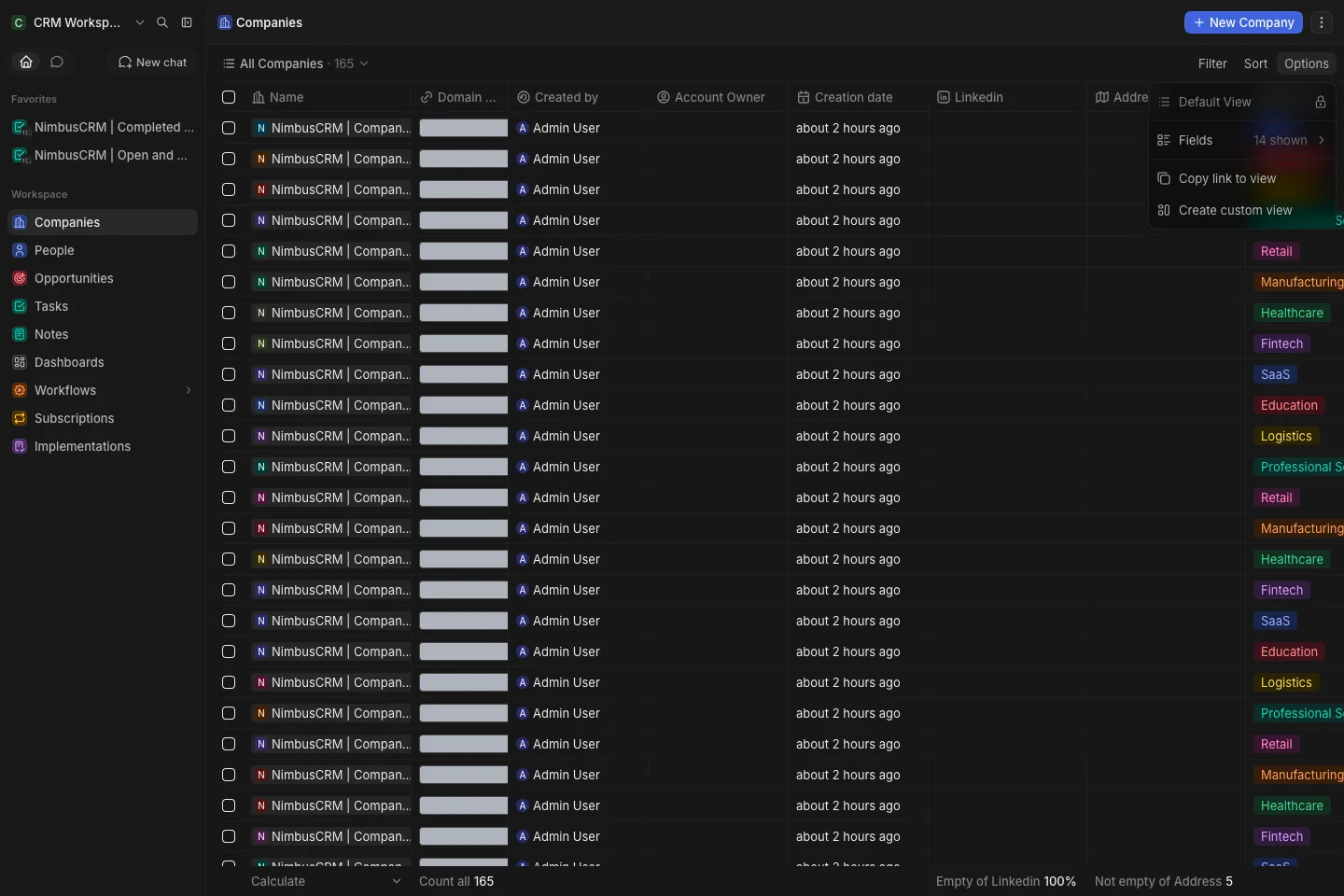Select the checkbox on the first Manufacturing row
The height and width of the screenshot is (896, 1344).
click(229, 282)
